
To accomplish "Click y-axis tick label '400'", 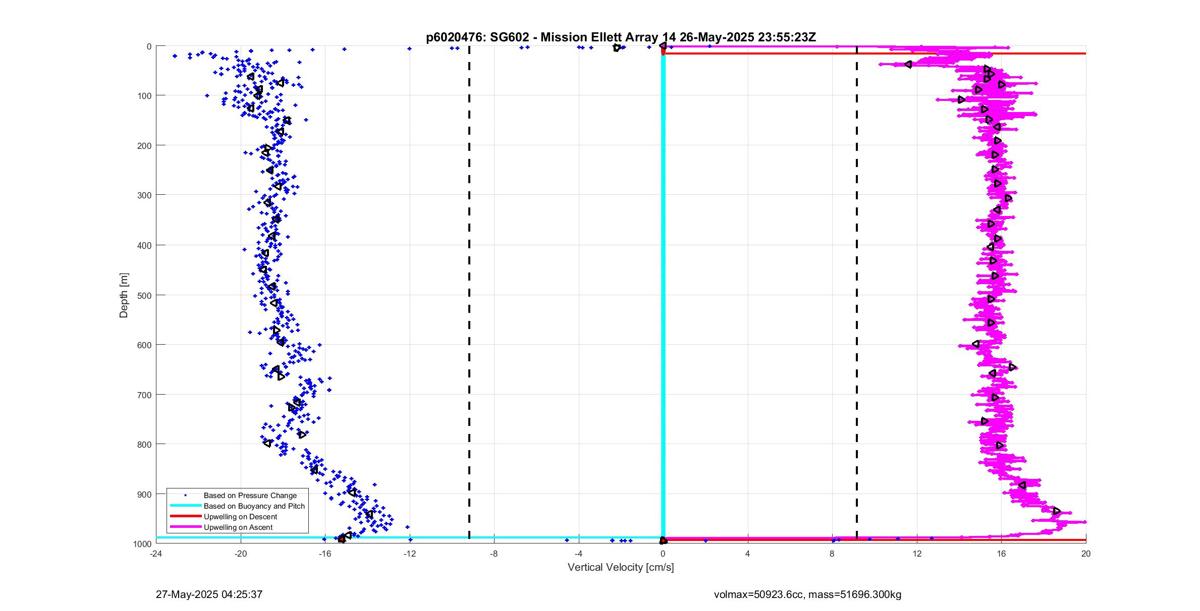I will click(x=143, y=245).
